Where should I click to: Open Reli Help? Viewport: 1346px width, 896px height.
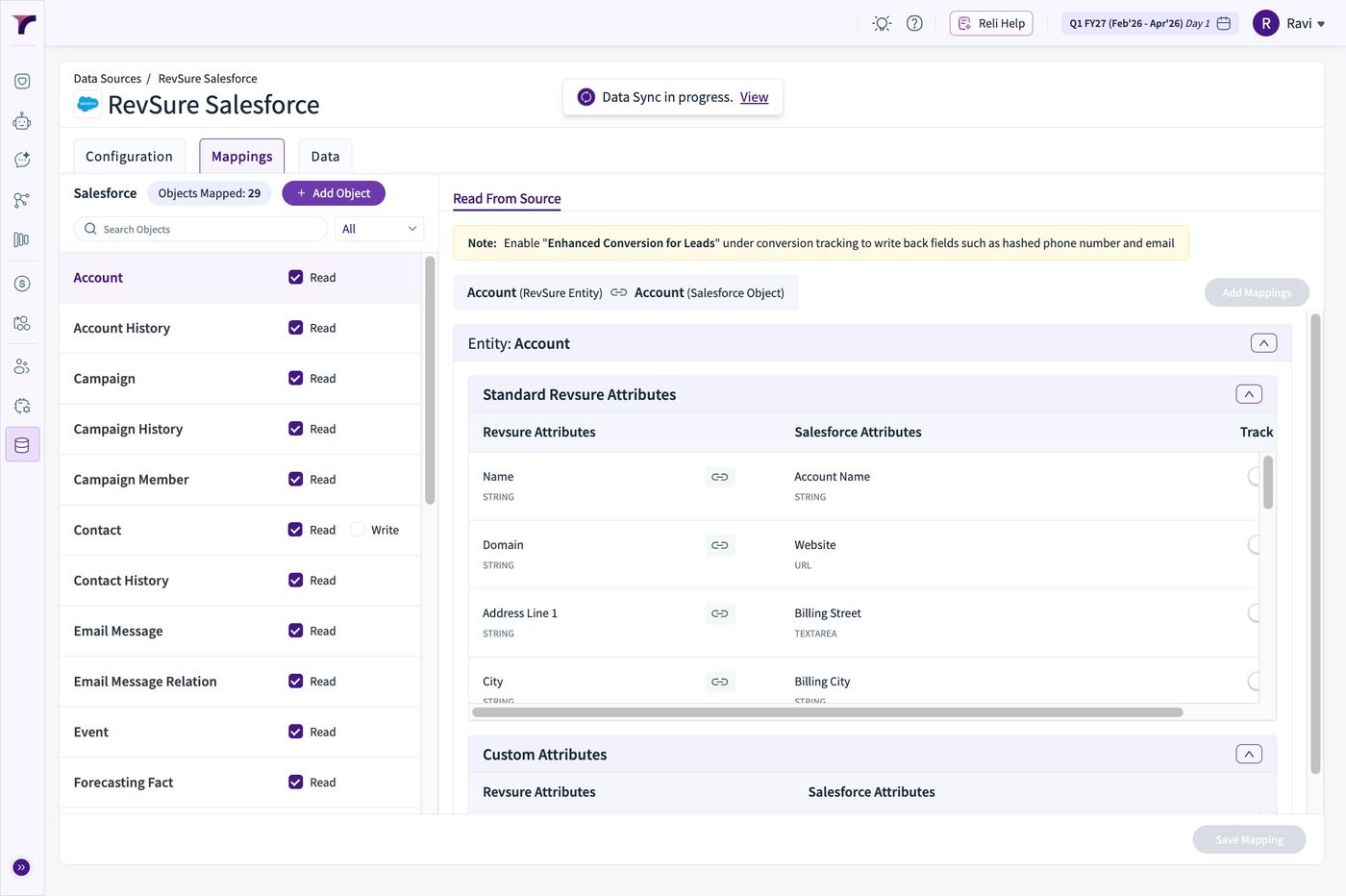[x=991, y=23]
